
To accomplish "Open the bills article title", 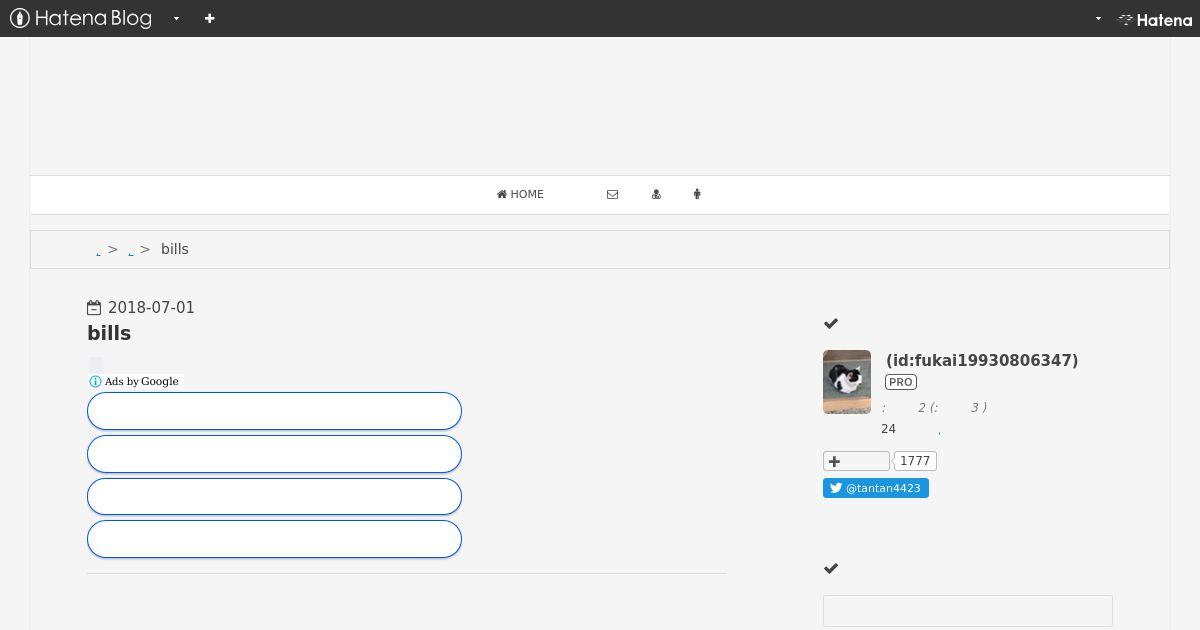I will (x=109, y=333).
